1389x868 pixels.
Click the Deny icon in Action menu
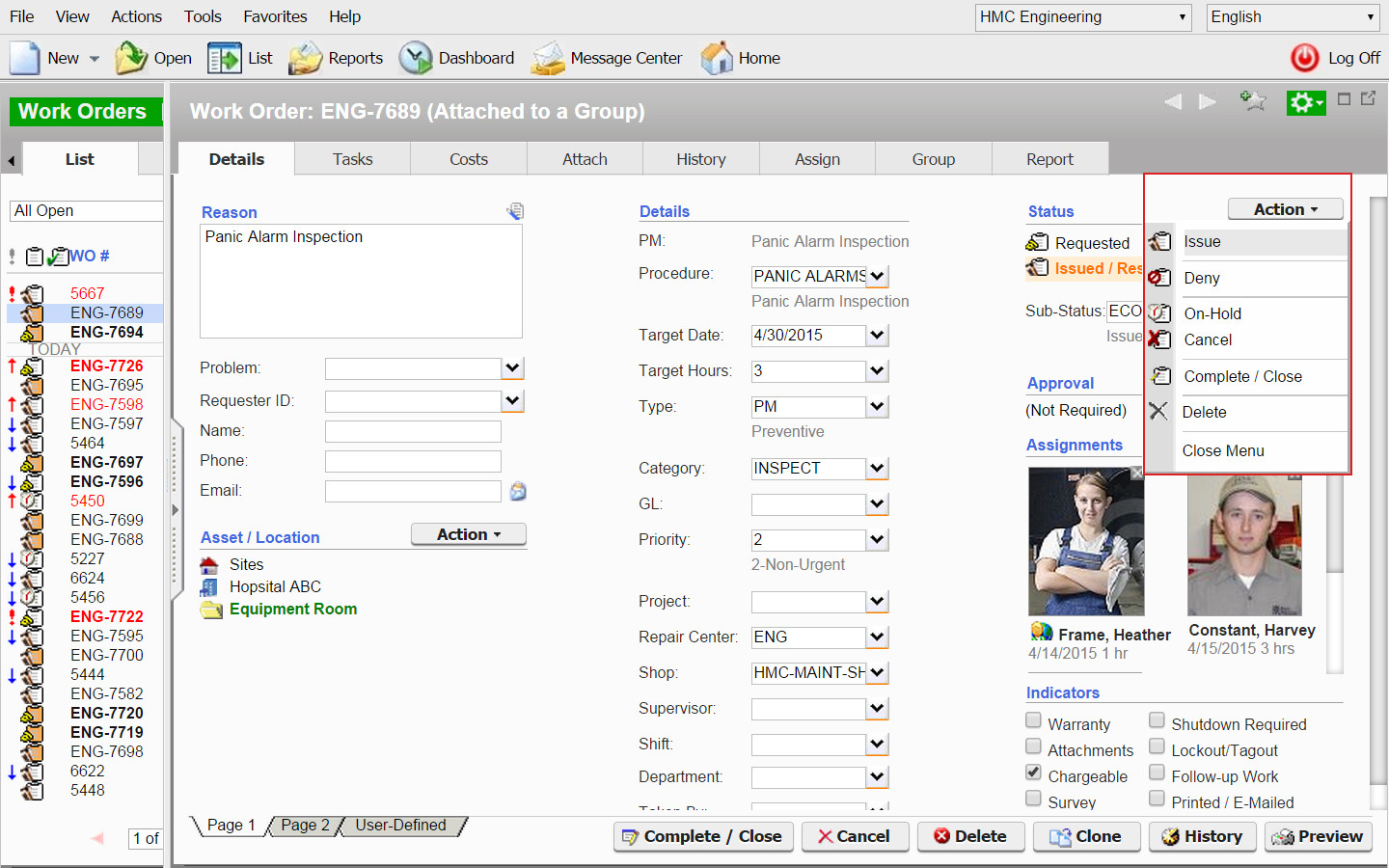coord(1159,278)
